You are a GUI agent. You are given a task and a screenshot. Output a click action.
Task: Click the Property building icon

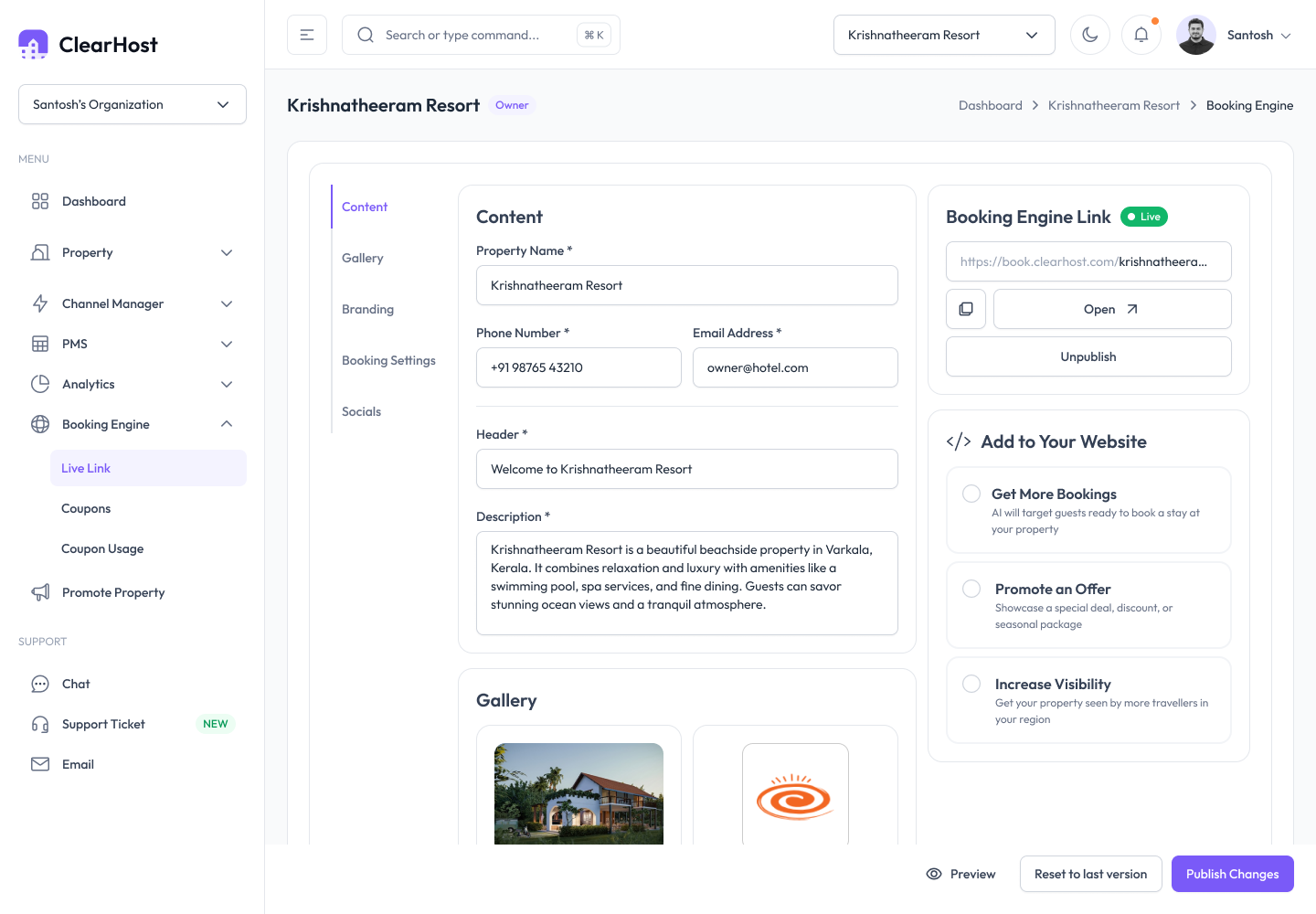[x=40, y=252]
